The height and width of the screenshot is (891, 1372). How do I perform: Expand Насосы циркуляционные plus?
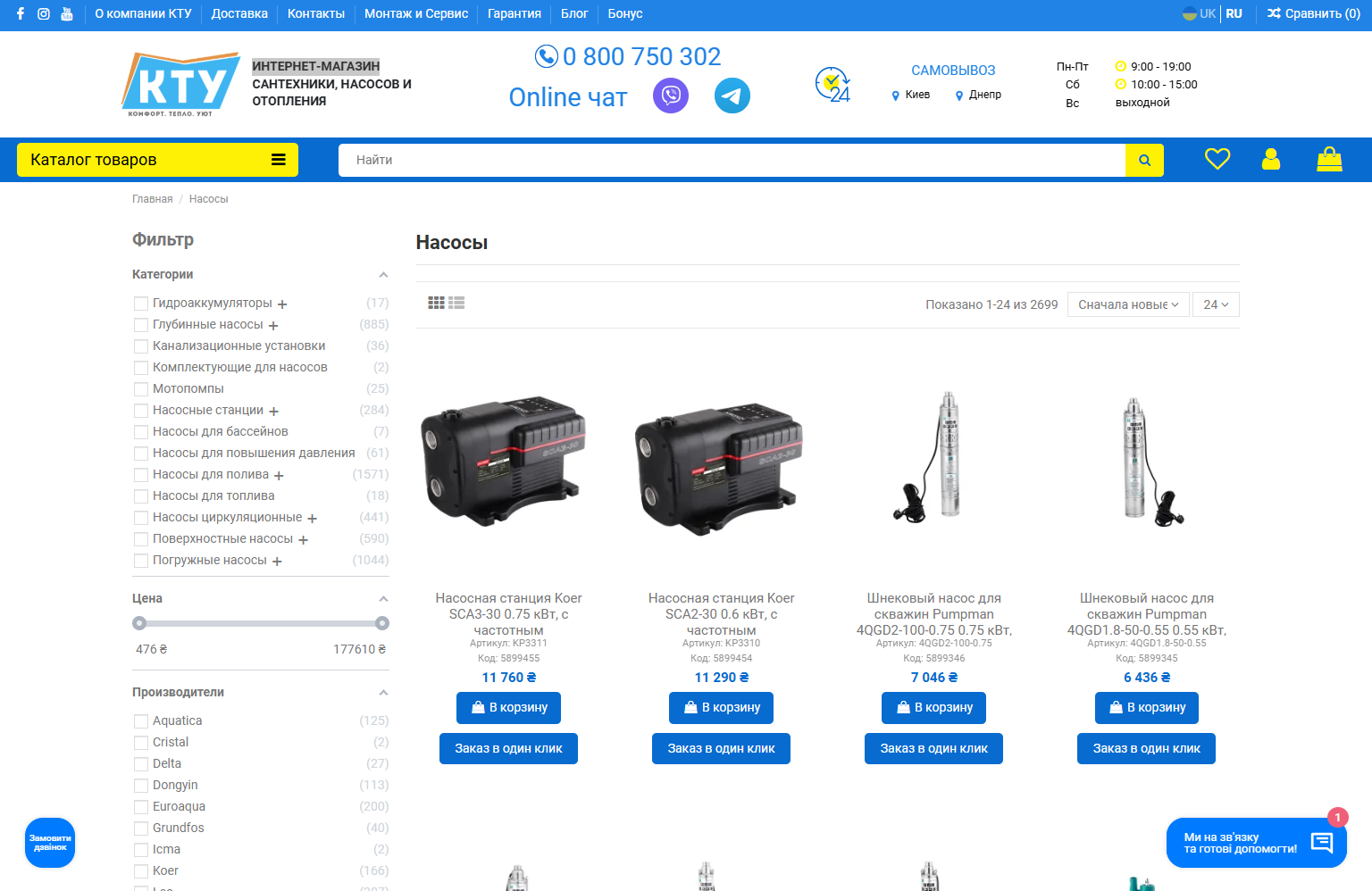(312, 519)
